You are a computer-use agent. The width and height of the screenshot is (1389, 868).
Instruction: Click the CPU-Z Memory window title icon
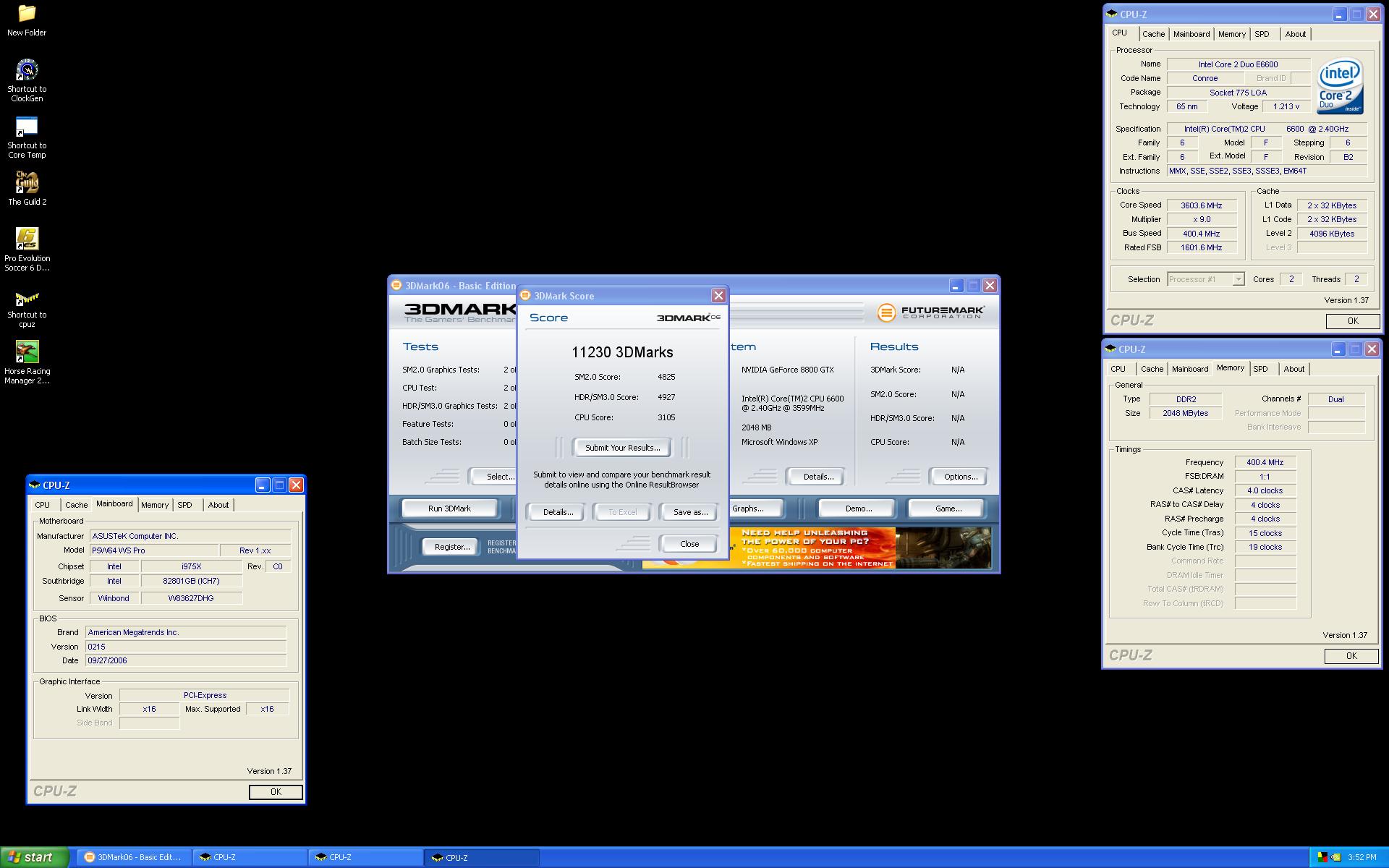click(1110, 349)
